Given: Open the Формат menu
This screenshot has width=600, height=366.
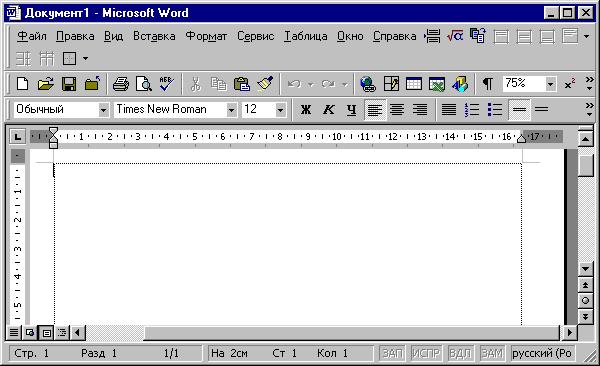Looking at the screenshot, I should (x=206, y=36).
